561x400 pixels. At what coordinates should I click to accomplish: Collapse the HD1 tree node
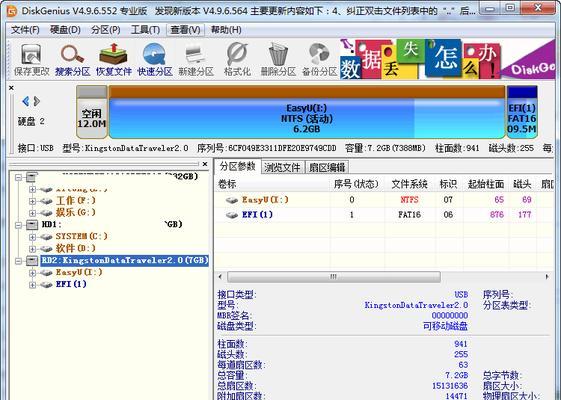(x=18, y=225)
